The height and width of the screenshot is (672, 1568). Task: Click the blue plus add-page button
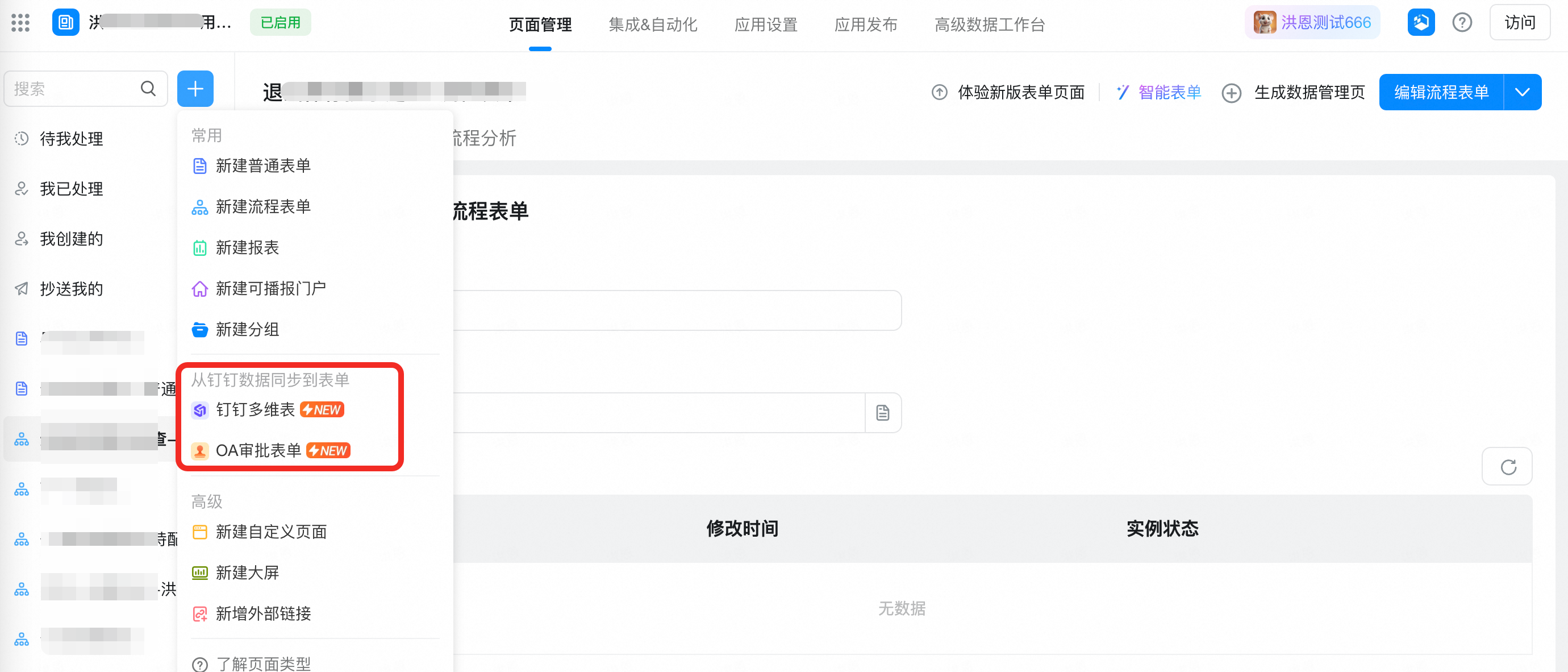(195, 89)
